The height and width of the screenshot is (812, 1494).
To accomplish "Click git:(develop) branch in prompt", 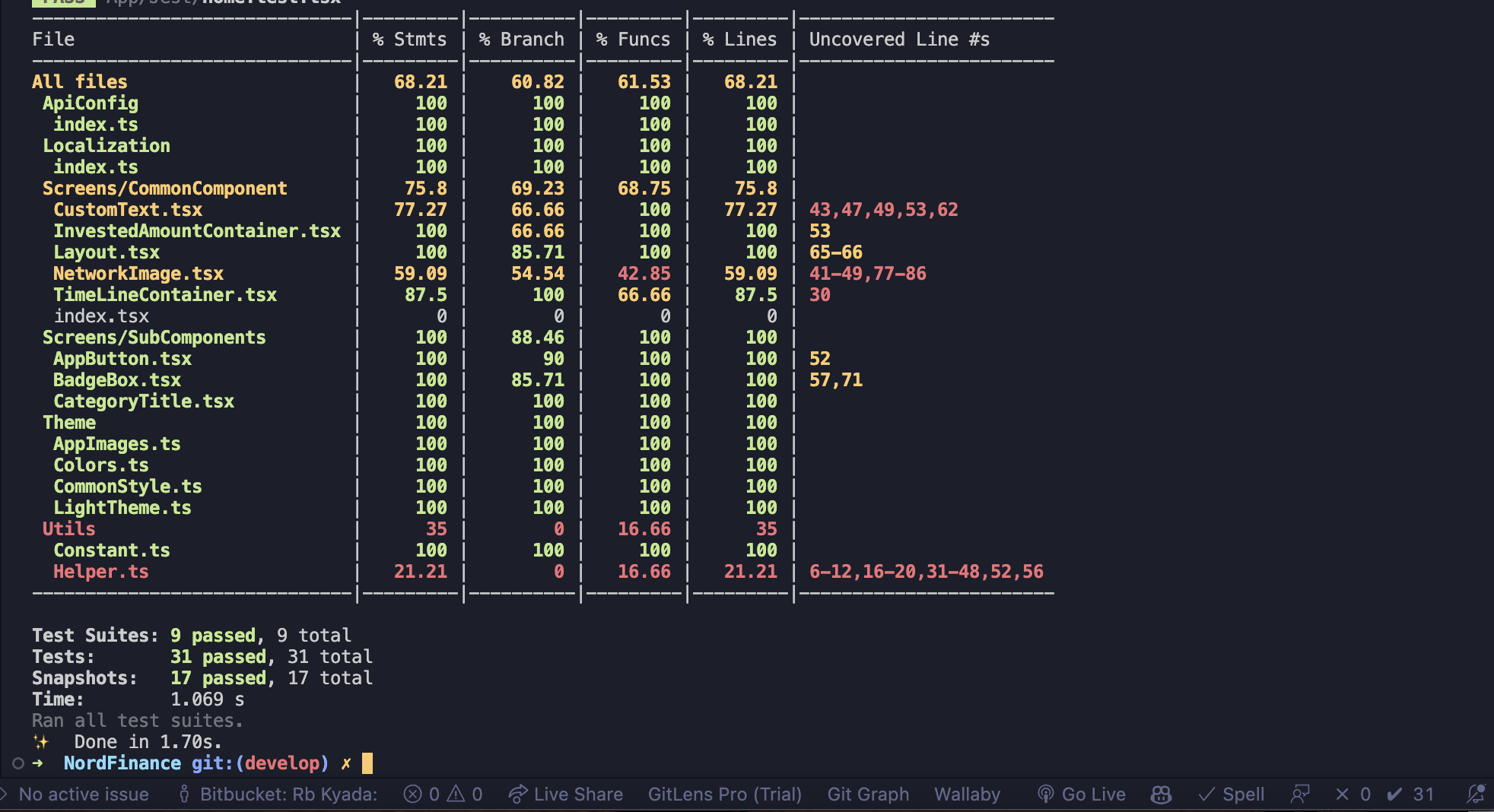I will pos(260,763).
